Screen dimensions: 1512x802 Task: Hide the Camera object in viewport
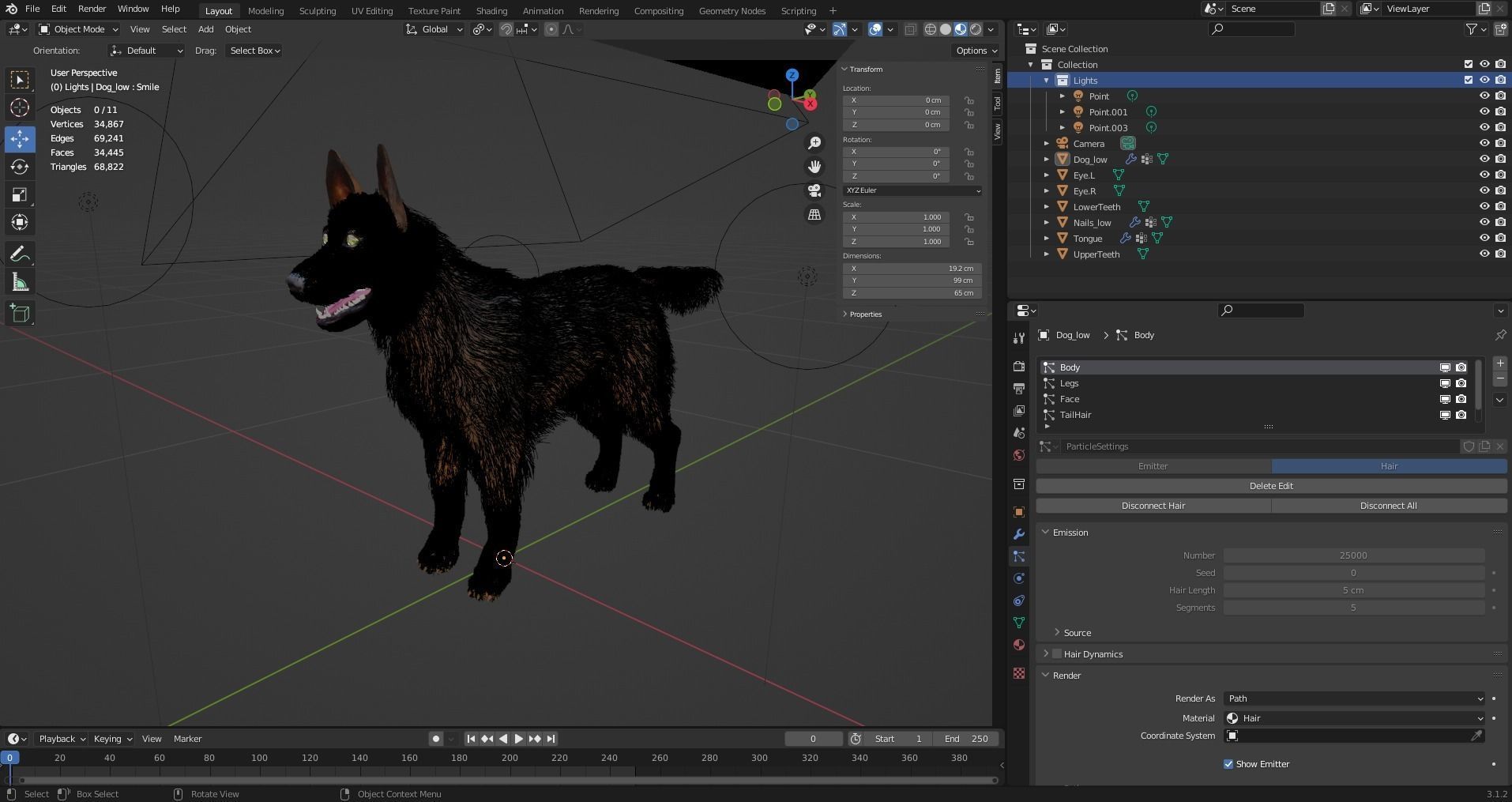[x=1484, y=143]
